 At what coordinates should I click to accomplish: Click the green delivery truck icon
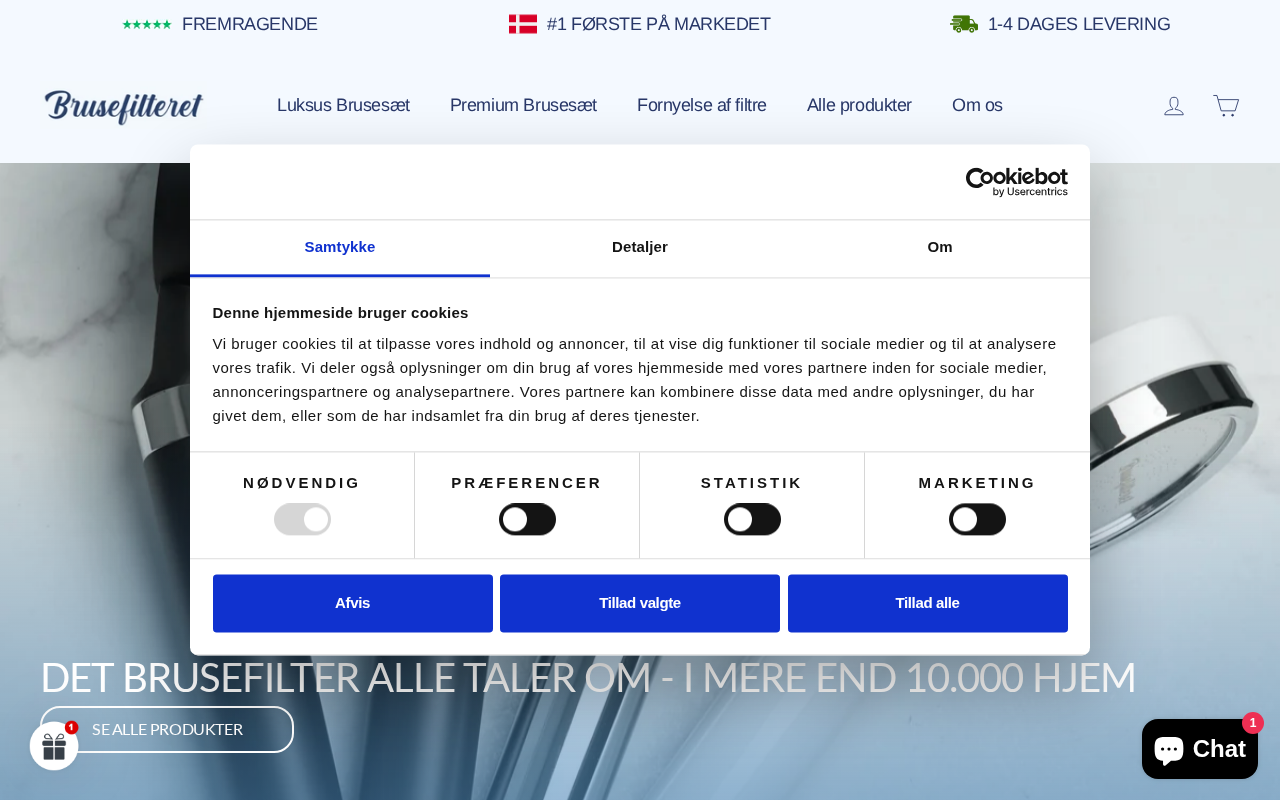click(x=964, y=24)
